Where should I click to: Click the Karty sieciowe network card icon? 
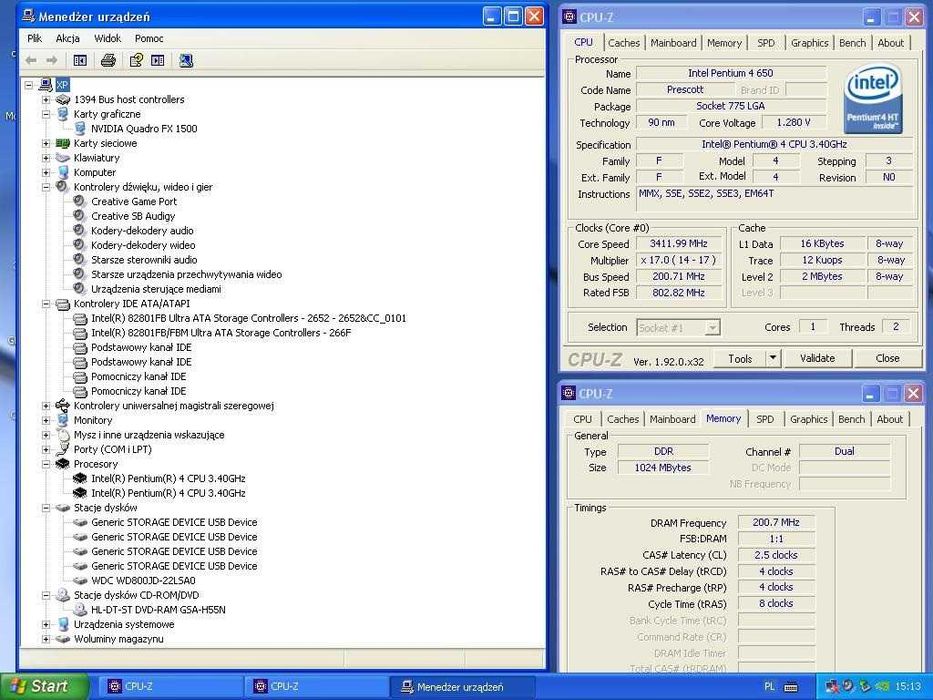point(62,143)
